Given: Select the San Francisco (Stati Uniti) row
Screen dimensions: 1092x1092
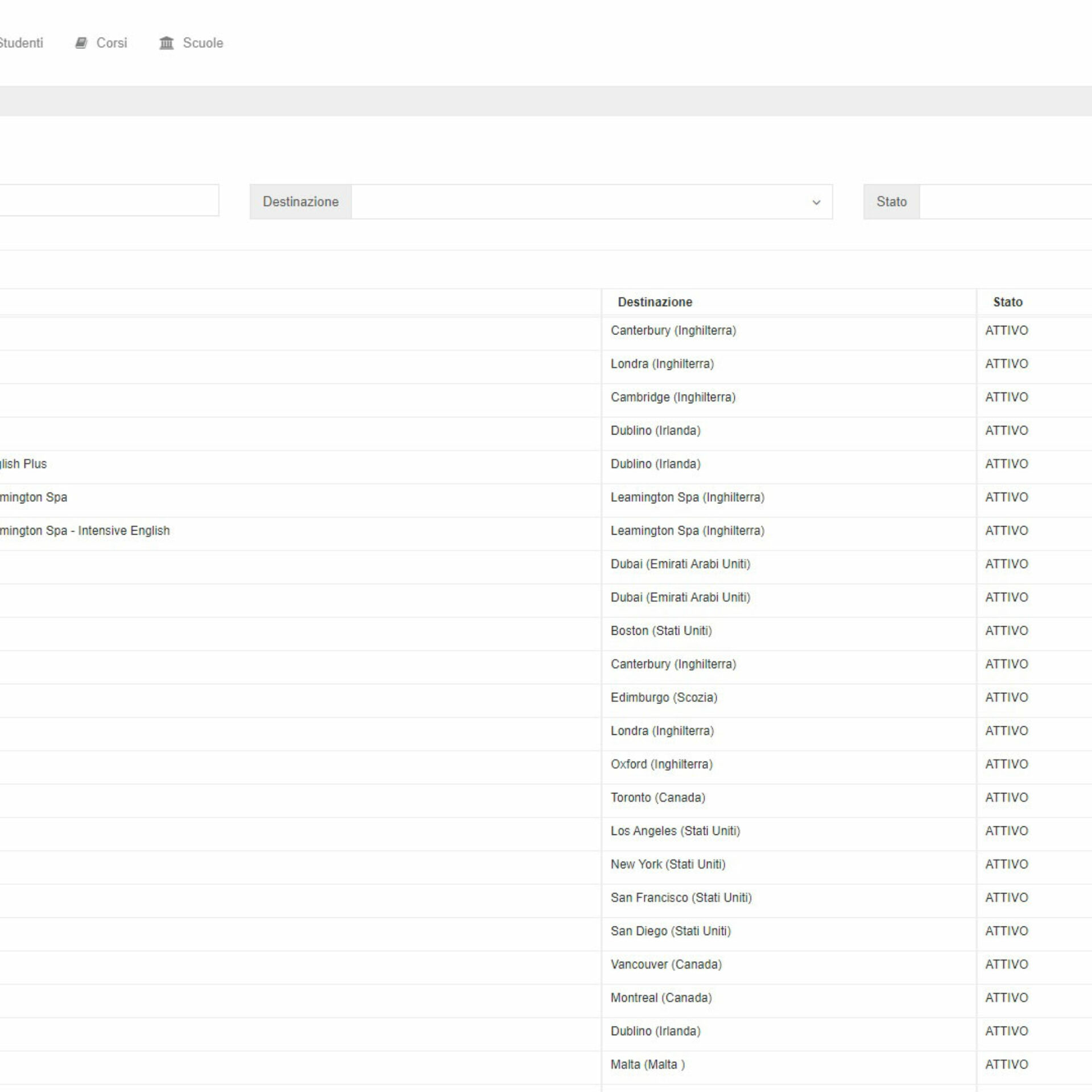Looking at the screenshot, I should click(681, 897).
